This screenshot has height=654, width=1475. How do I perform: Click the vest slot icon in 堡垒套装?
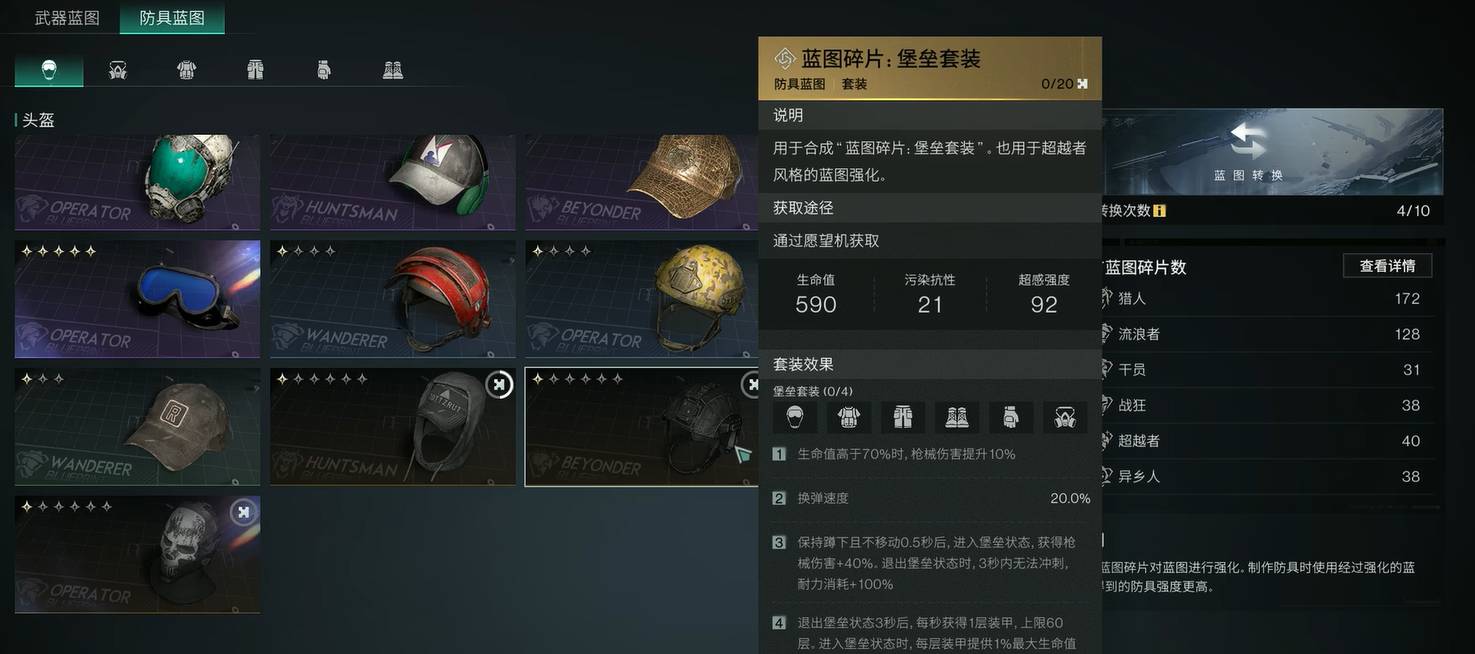(849, 417)
